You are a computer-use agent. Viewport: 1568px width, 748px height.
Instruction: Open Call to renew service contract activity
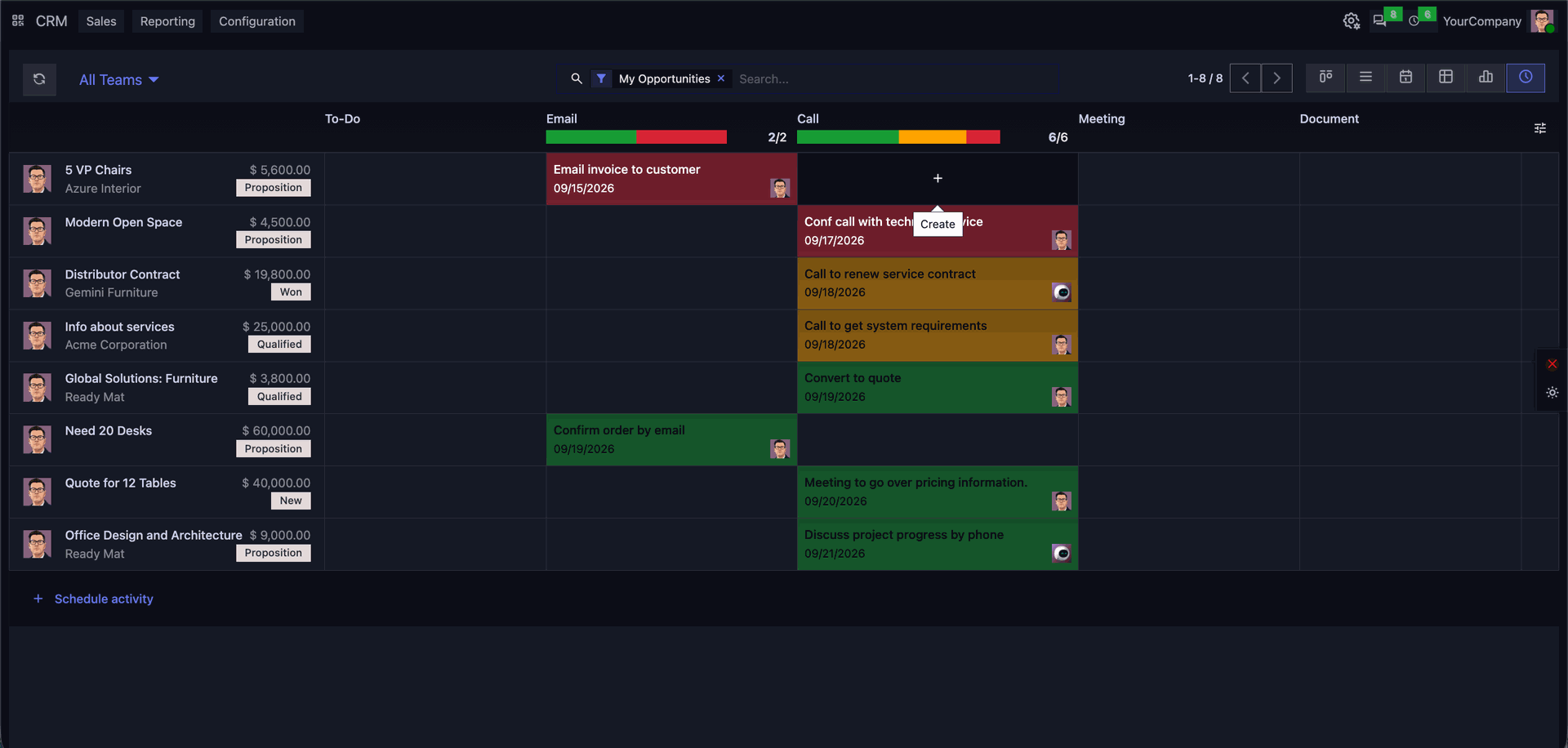(938, 283)
